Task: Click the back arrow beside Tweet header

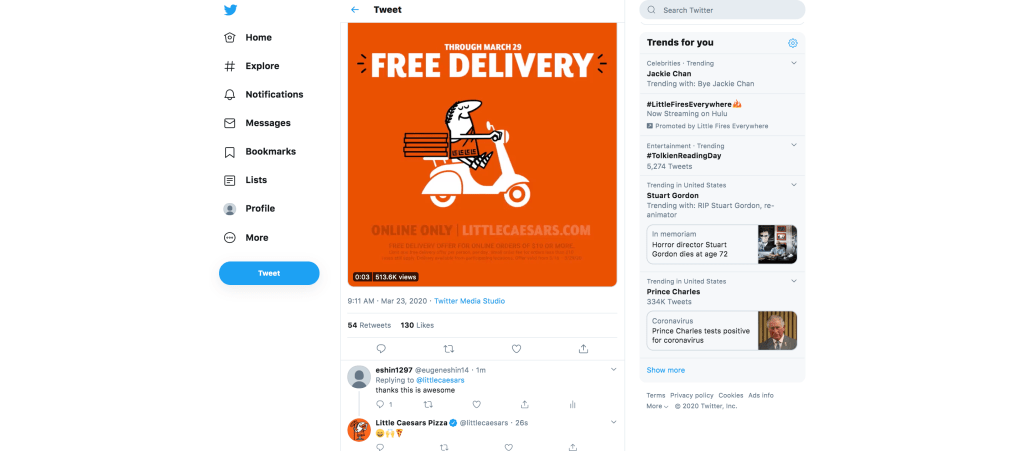Action: (355, 10)
